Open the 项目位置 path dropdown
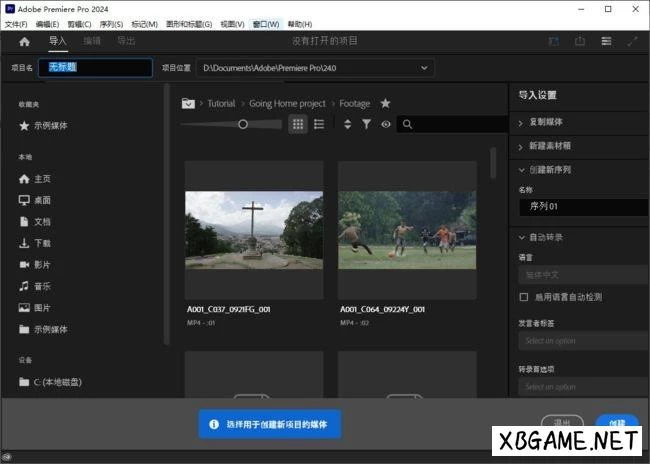 point(424,68)
